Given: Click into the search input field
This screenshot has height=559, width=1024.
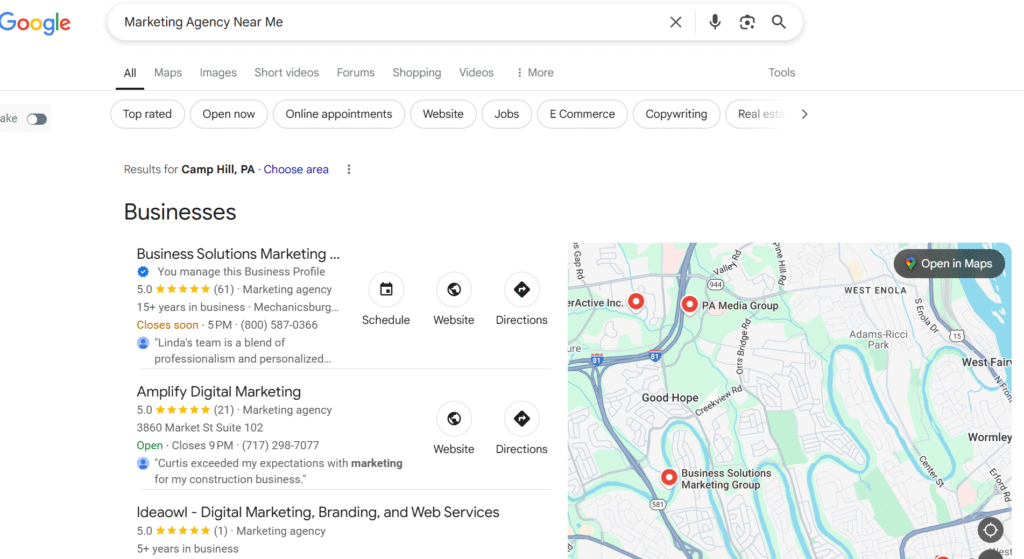Looking at the screenshot, I should tap(392, 22).
